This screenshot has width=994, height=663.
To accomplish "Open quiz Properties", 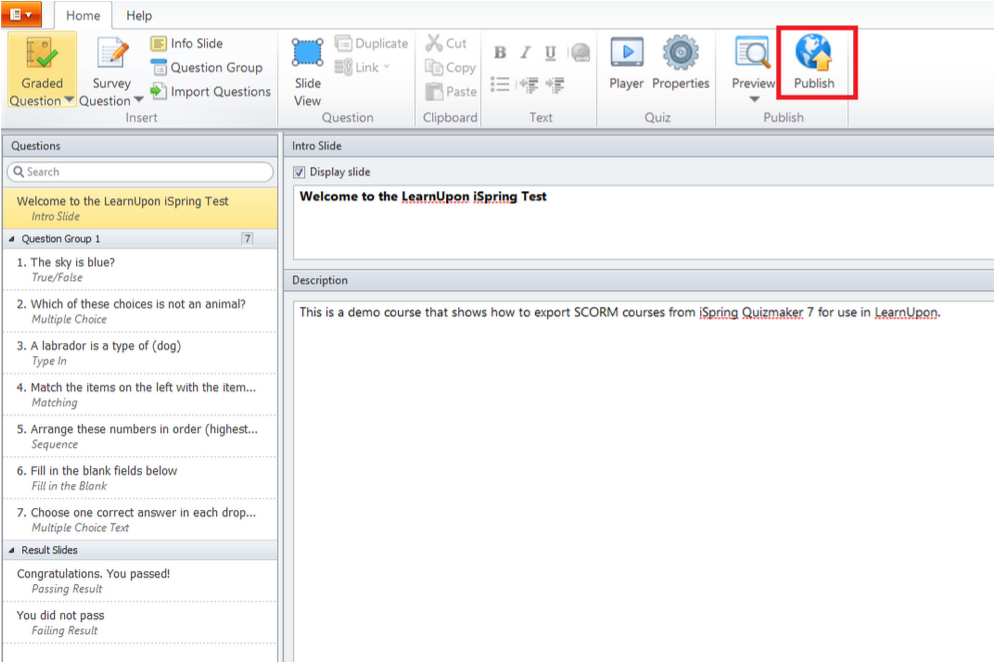I will [x=681, y=63].
